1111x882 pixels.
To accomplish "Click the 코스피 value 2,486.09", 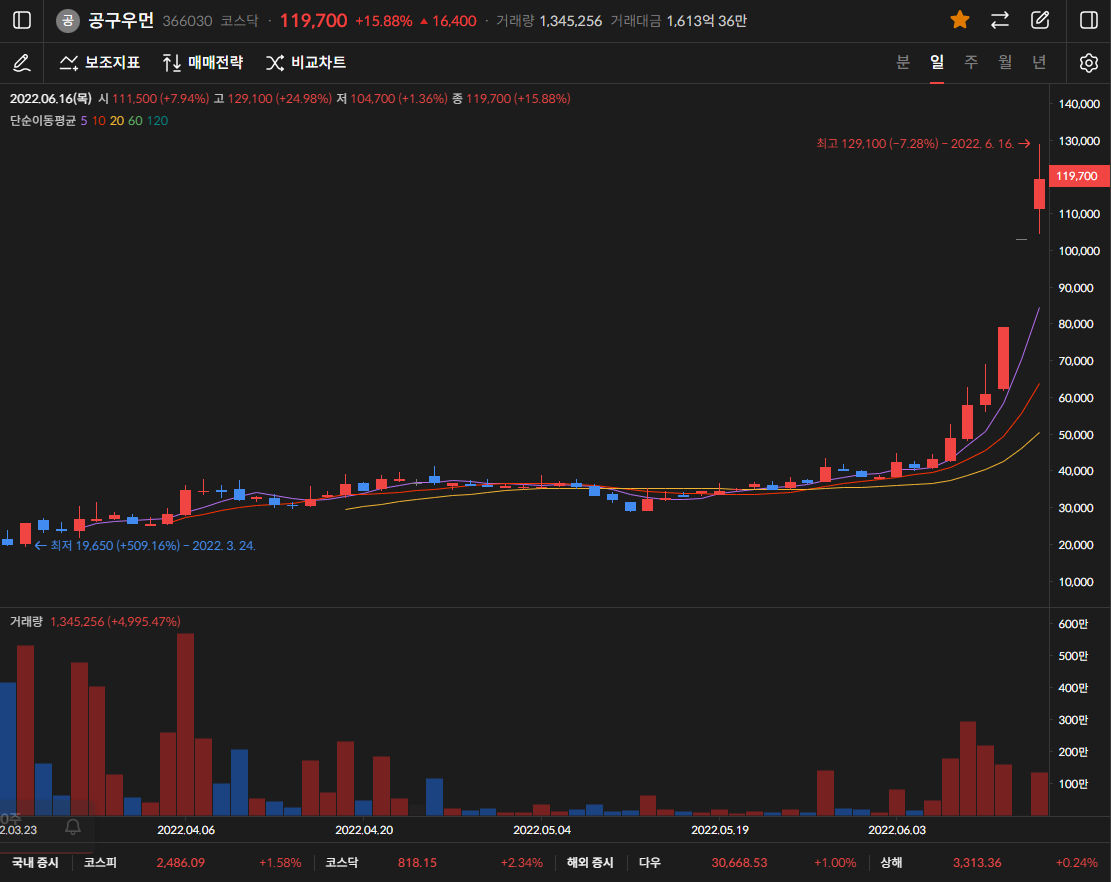I will 181,863.
